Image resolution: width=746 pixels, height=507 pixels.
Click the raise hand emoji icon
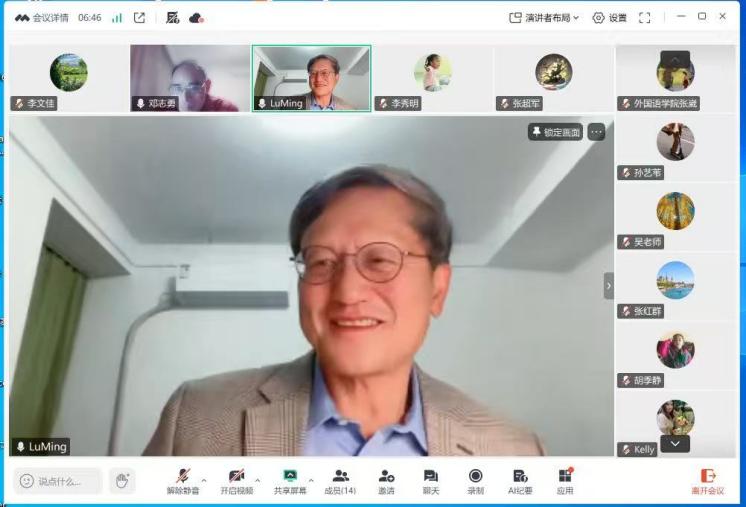[x=121, y=481]
